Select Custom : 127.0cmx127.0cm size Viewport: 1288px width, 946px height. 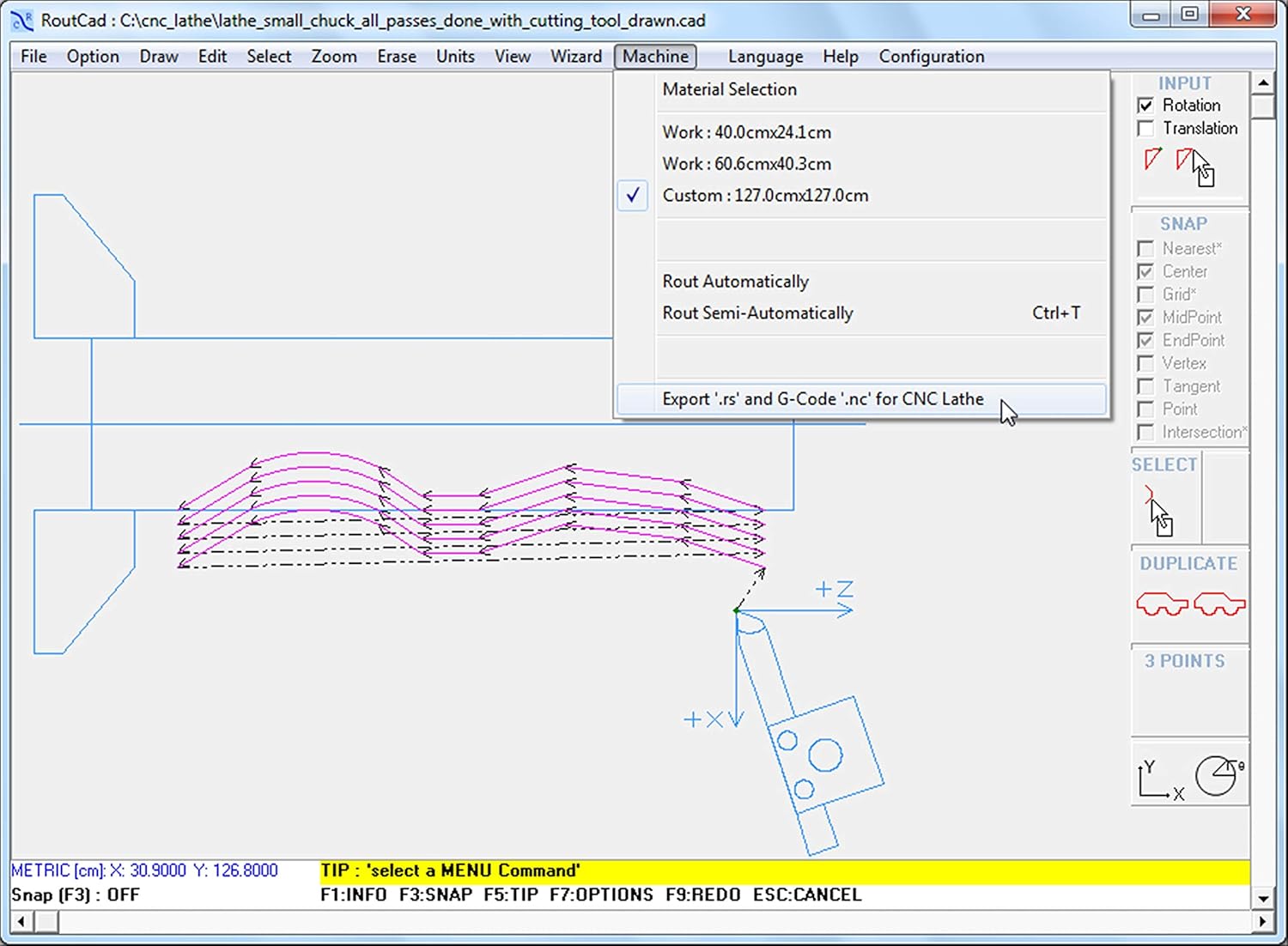[x=862, y=196]
